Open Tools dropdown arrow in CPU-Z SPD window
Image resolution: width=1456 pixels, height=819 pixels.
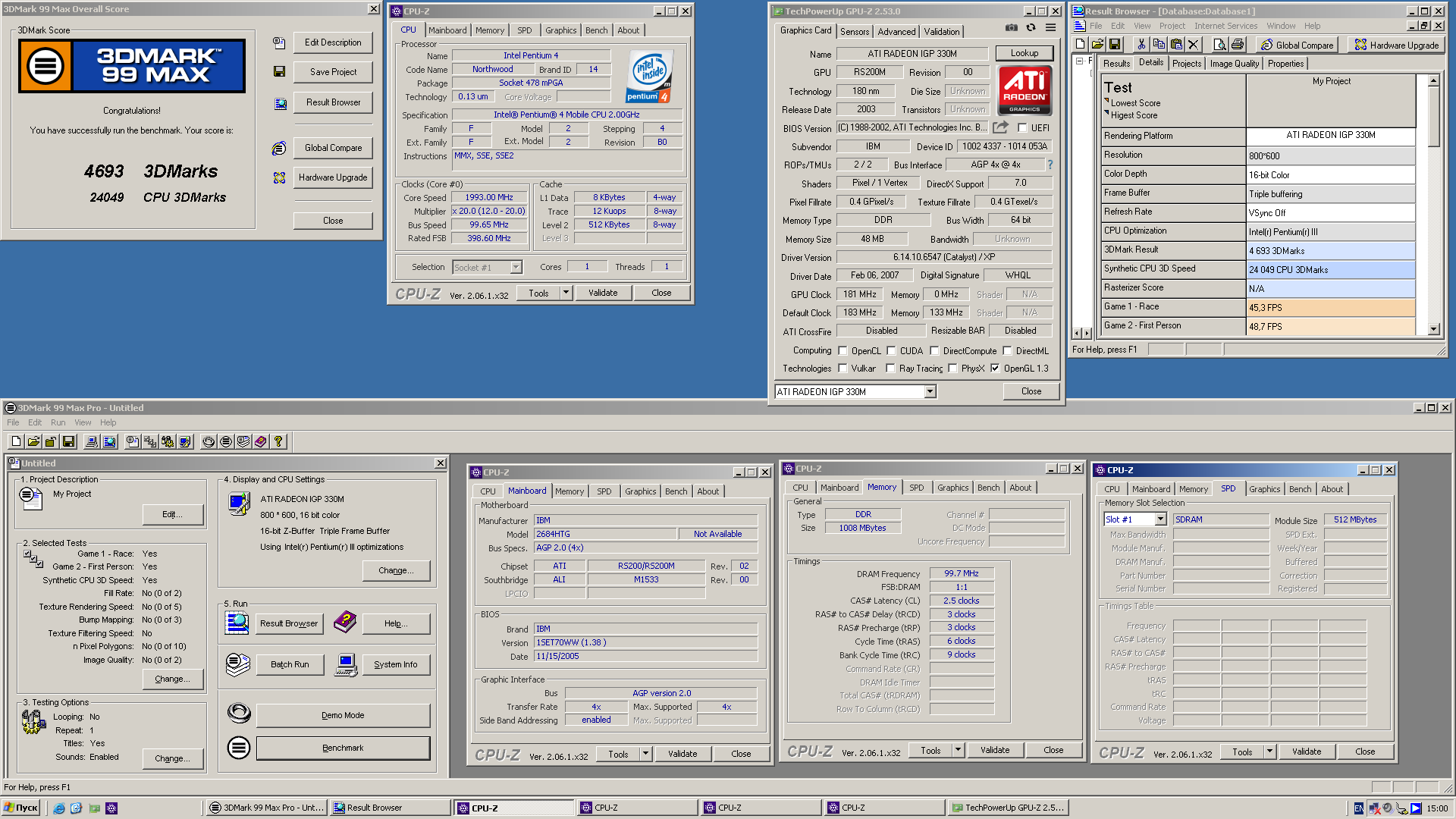[x=1269, y=752]
